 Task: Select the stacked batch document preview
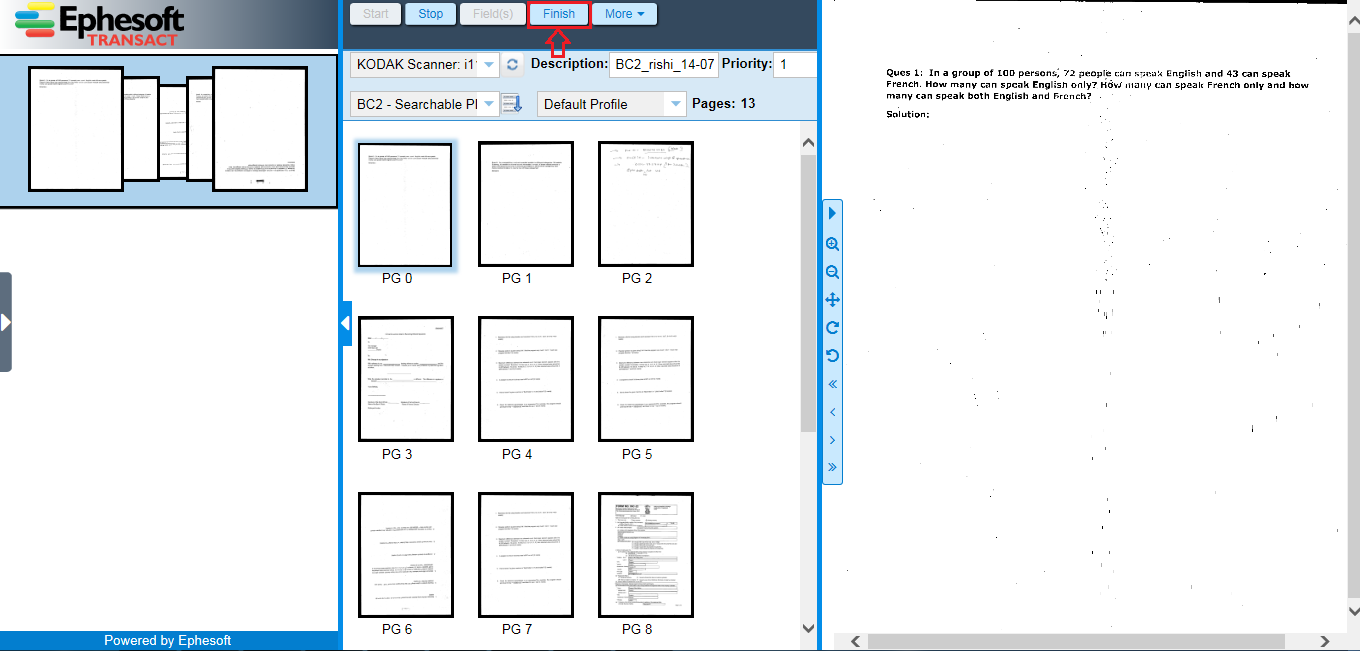[x=168, y=129]
